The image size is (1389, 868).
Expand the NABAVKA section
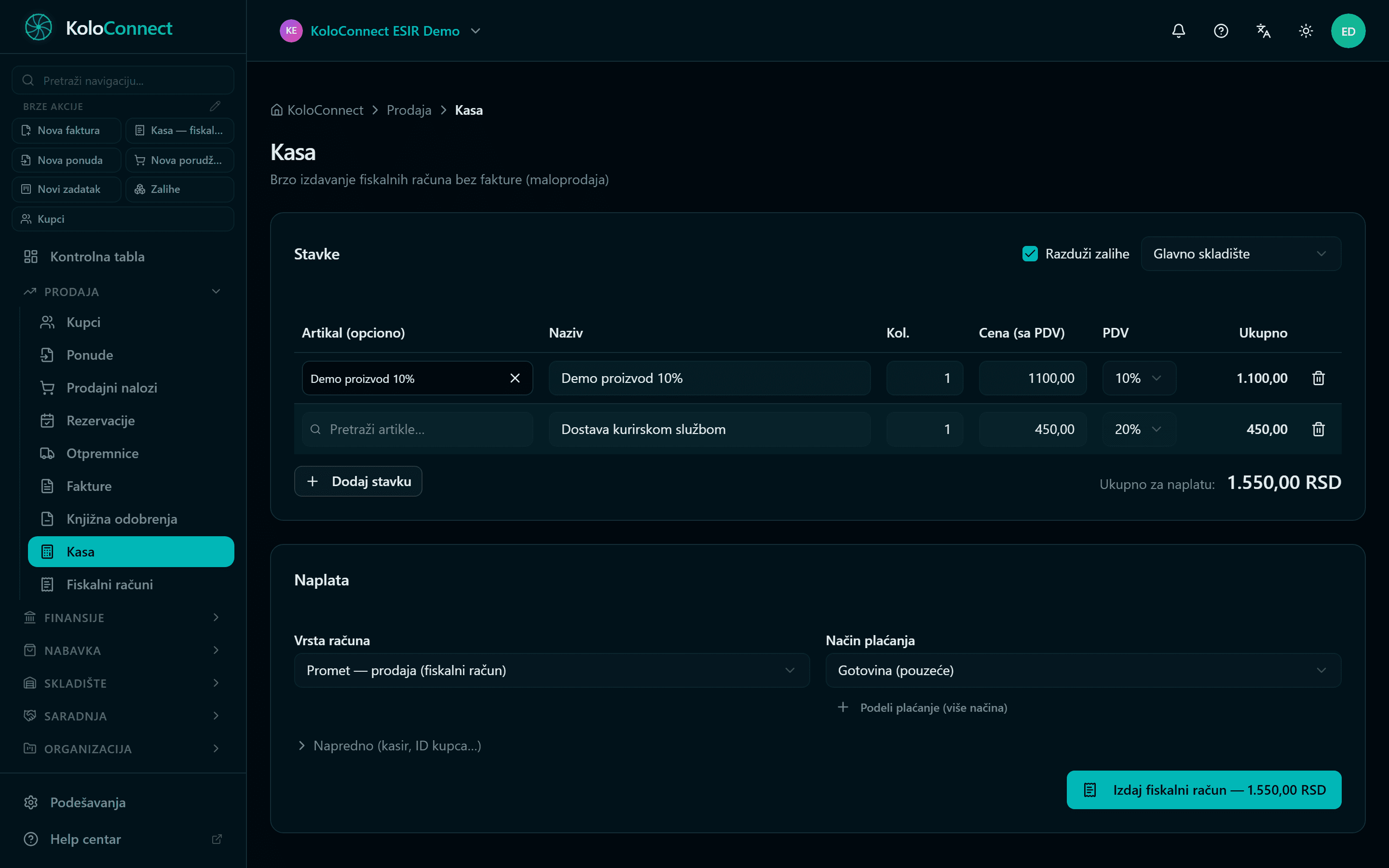click(x=123, y=651)
